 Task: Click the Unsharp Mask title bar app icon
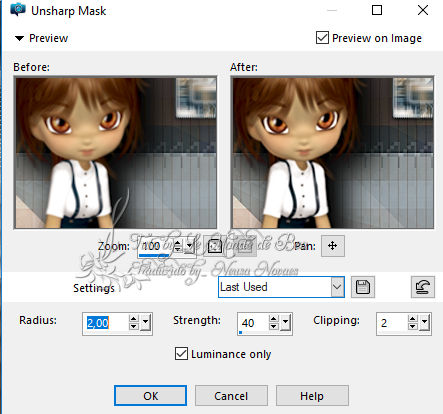(x=17, y=10)
